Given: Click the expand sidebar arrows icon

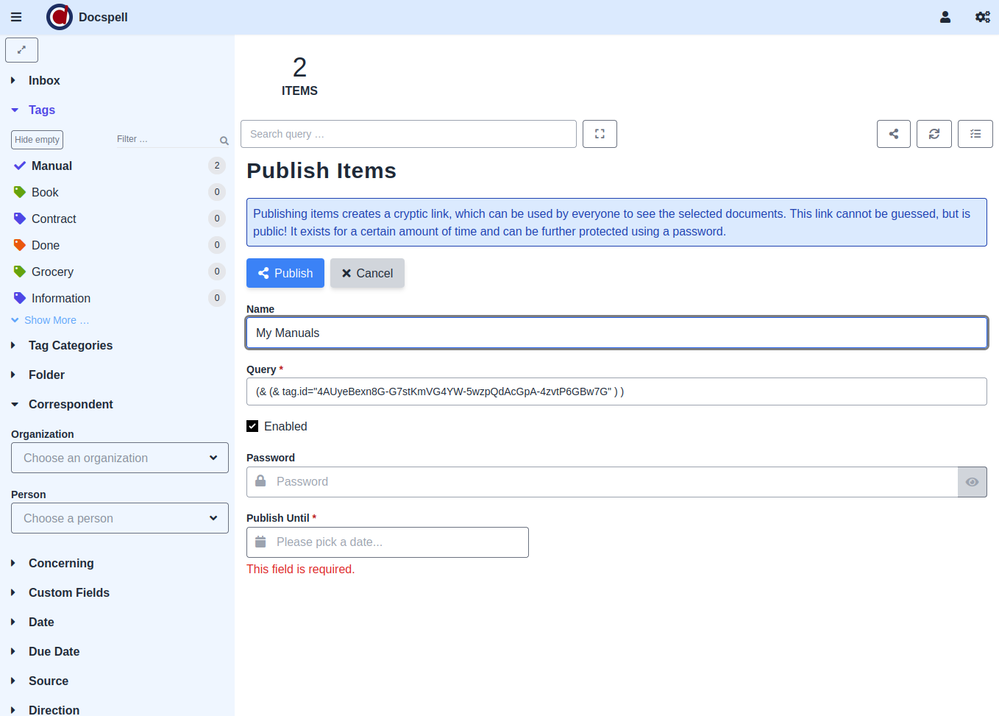Looking at the screenshot, I should coord(22,50).
